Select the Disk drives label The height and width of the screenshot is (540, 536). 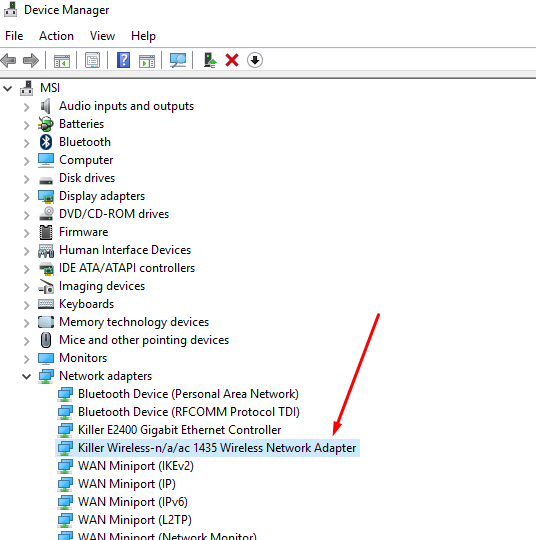(x=87, y=178)
